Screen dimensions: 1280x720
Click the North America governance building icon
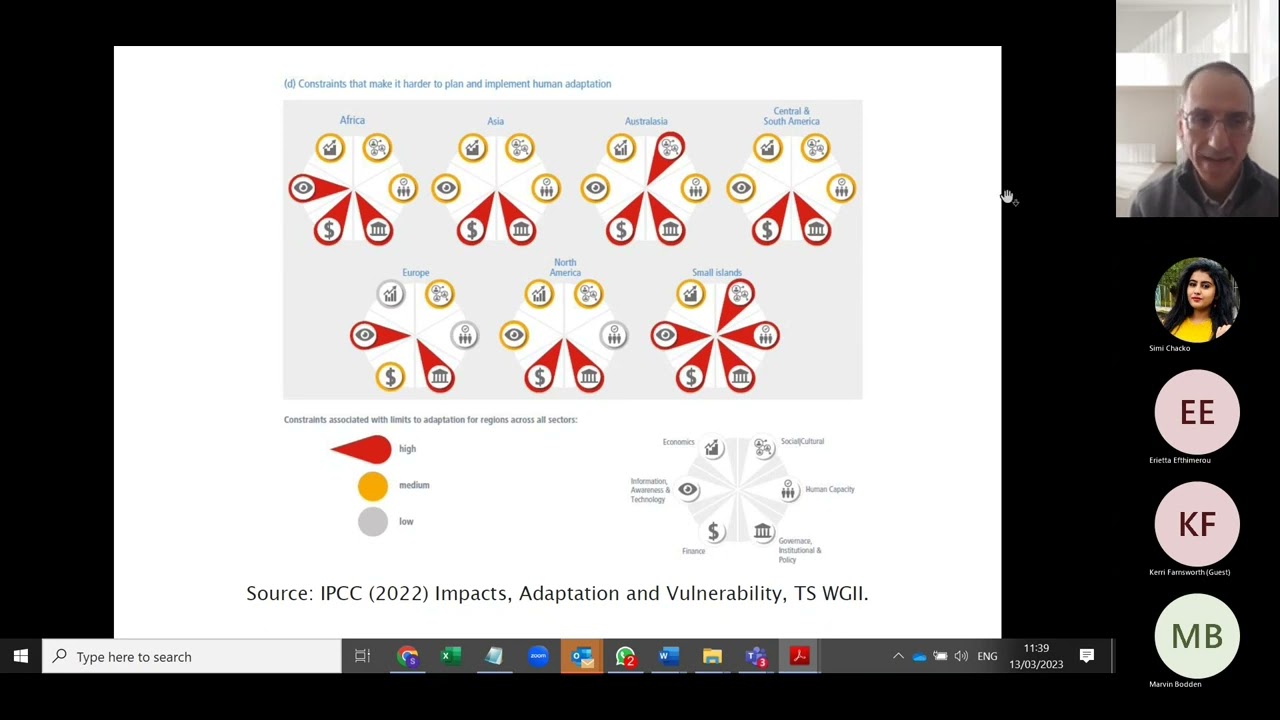(589, 377)
